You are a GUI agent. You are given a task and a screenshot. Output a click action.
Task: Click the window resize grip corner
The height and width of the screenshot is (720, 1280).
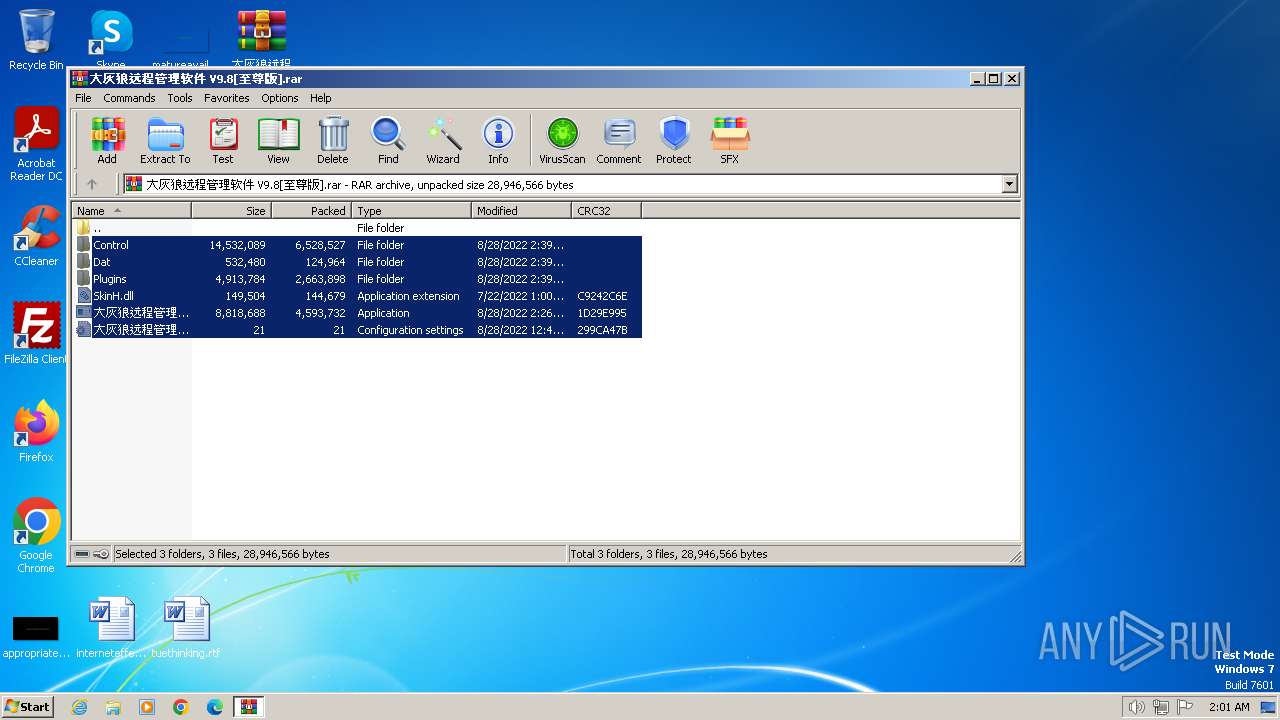pyautogui.click(x=1015, y=556)
